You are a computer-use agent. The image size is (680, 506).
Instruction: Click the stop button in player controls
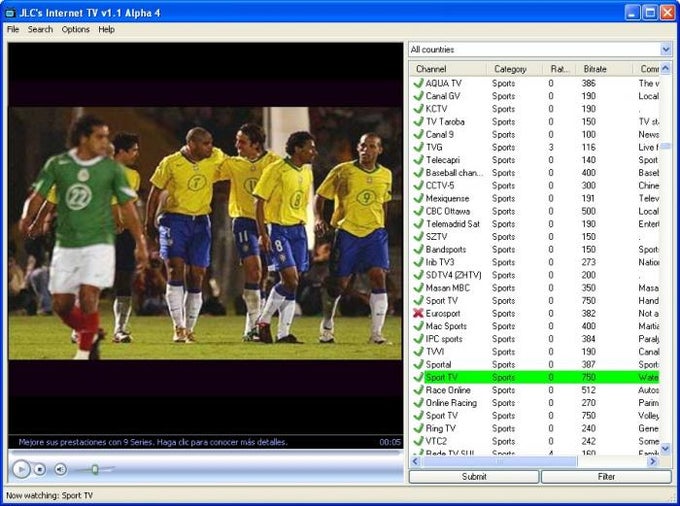(x=40, y=469)
